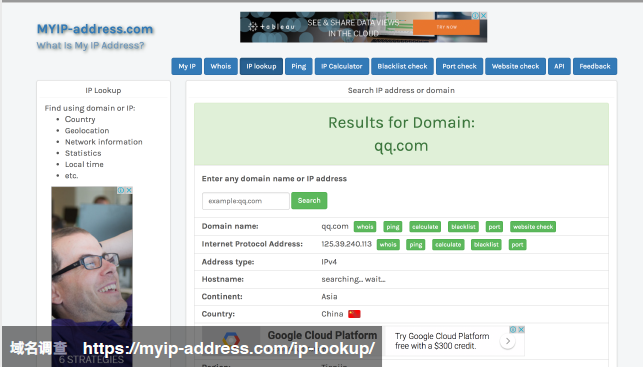Click 'Try Google Cloud Platform' ad text
Screen dimensions: 643x367
coord(442,341)
